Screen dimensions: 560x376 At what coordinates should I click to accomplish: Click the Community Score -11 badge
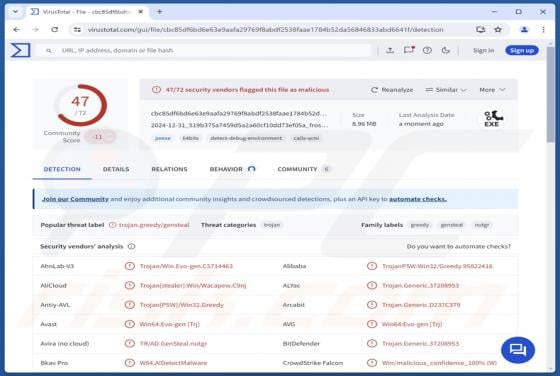pyautogui.click(x=100, y=137)
